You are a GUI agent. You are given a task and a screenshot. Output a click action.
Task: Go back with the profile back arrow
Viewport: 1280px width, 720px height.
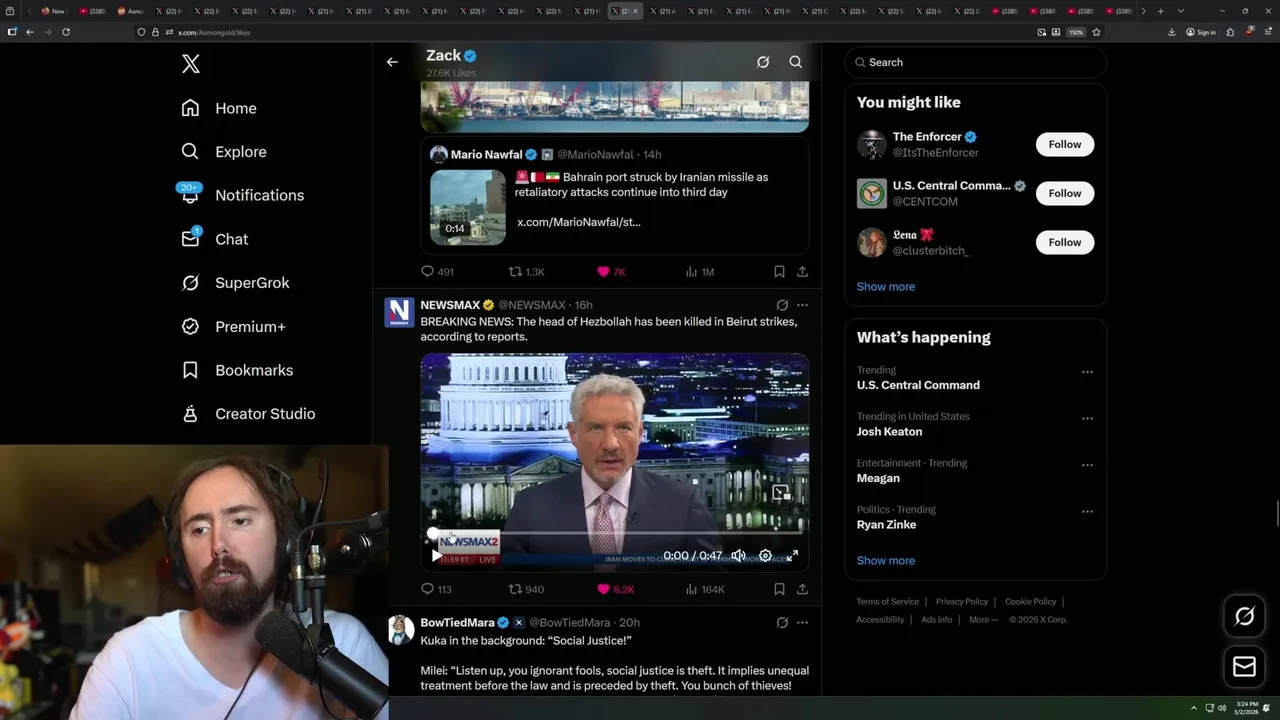[x=392, y=62]
